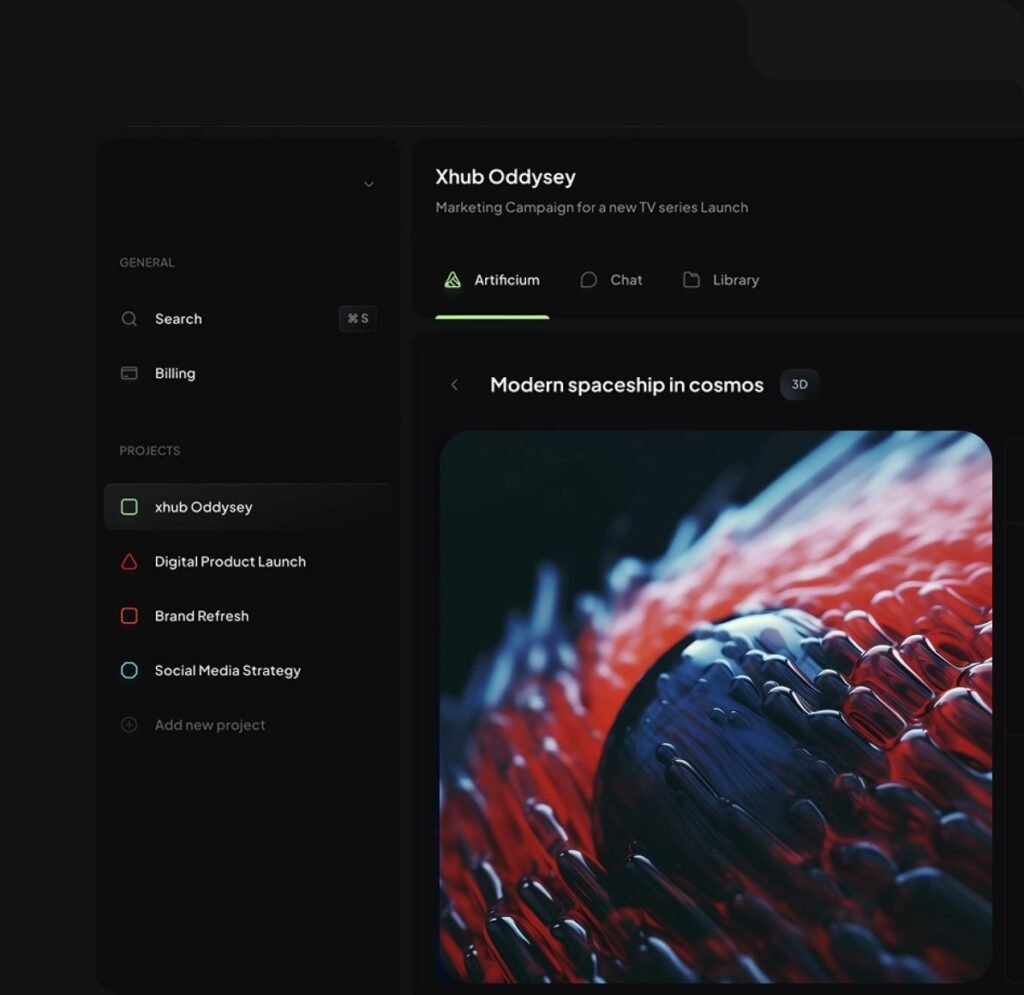Screen dimensions: 1024x995
Task: Open the Library tab
Action: click(720, 280)
